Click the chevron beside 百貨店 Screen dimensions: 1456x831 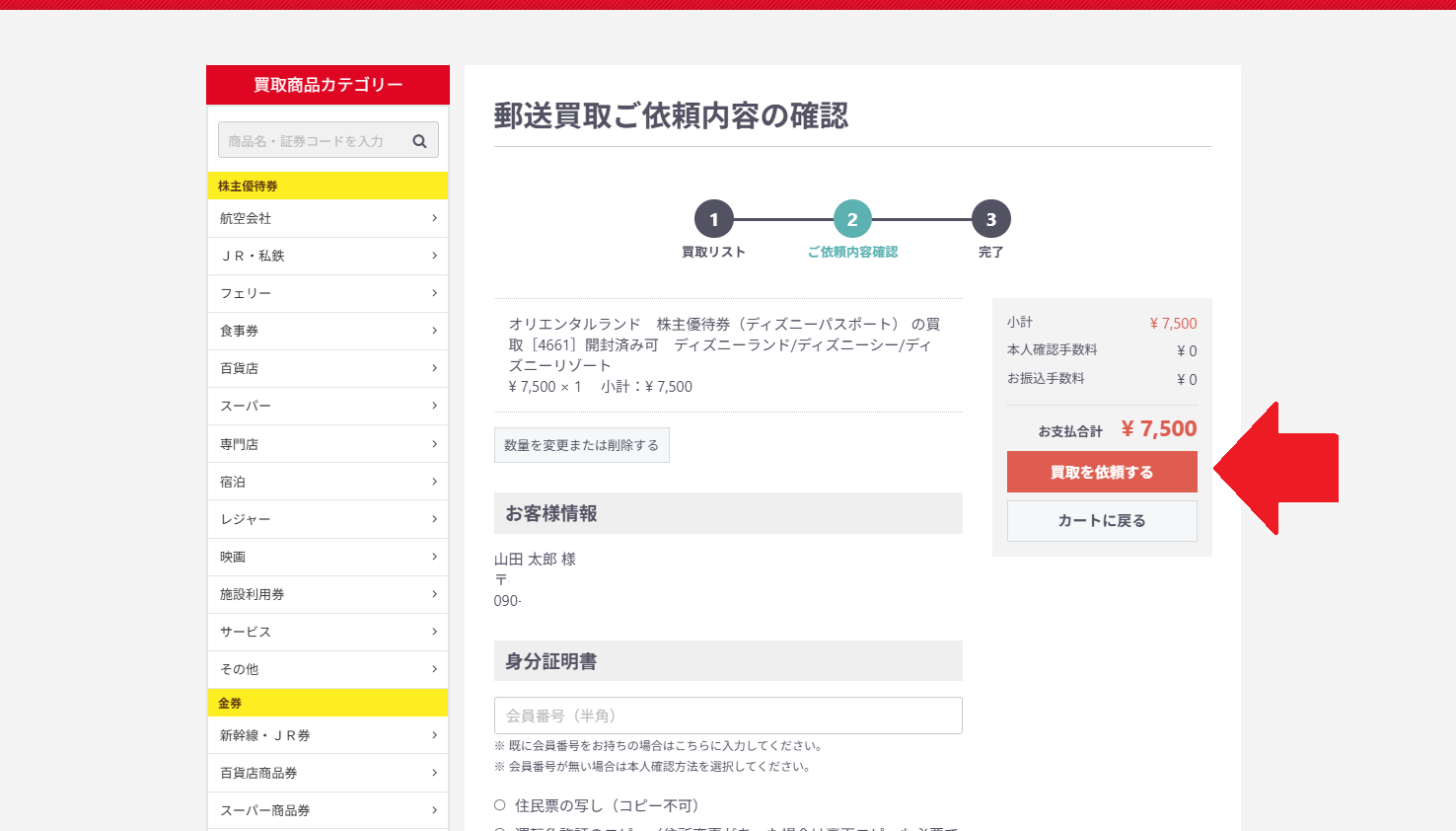coord(434,368)
